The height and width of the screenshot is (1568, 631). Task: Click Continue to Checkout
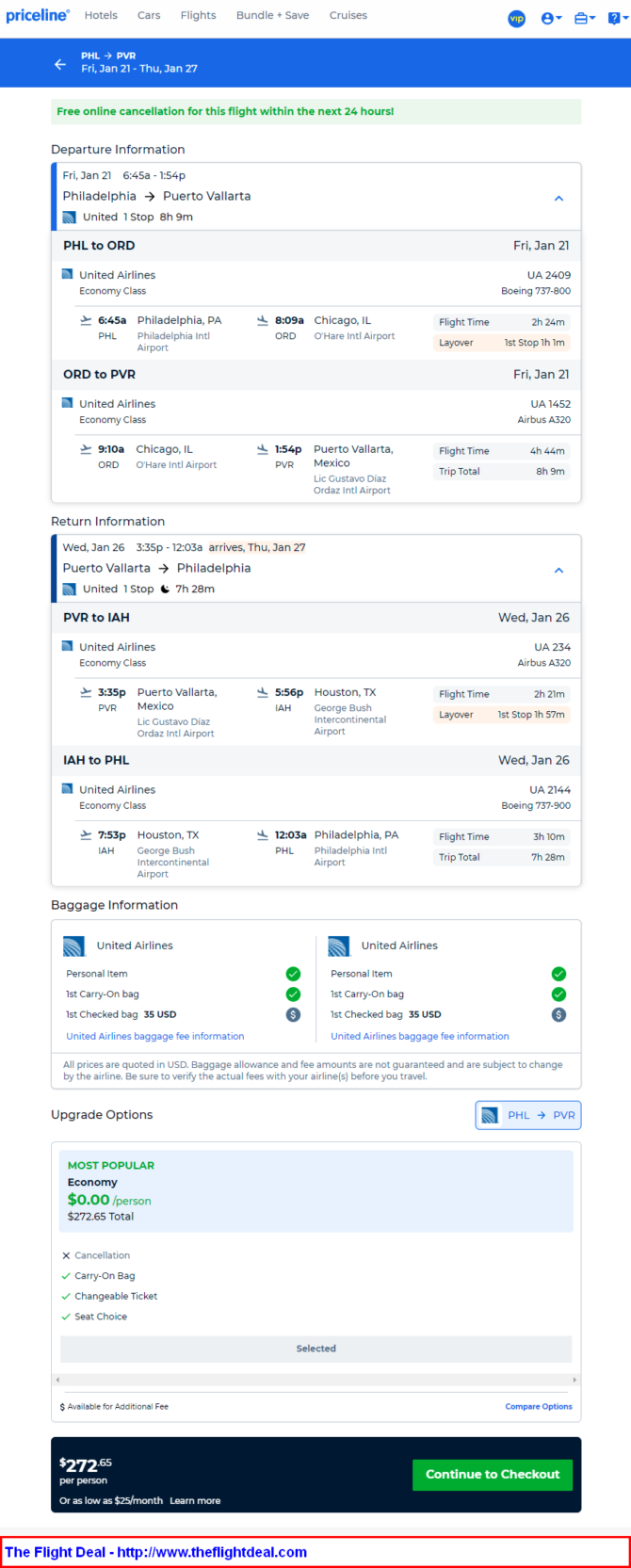493,1475
